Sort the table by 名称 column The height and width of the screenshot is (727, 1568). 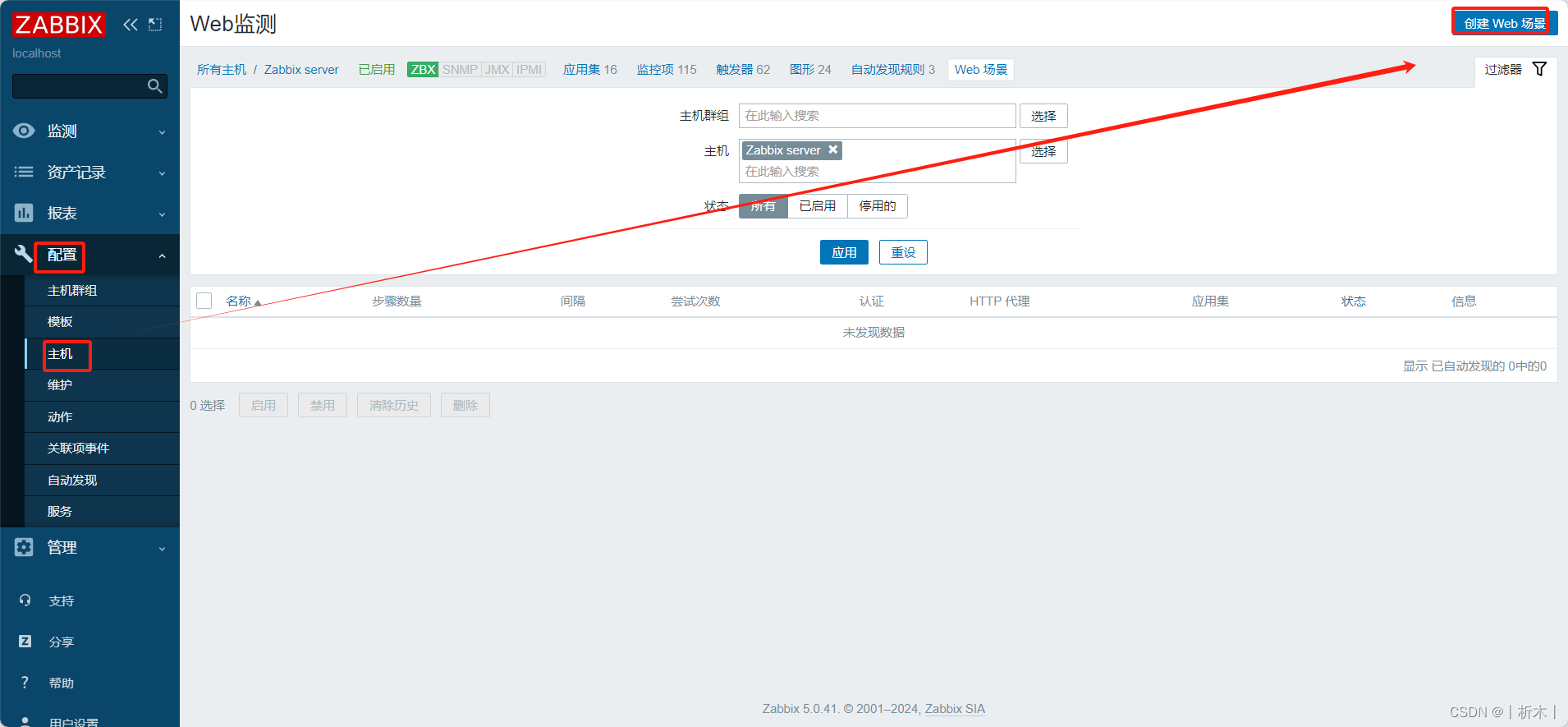click(243, 301)
